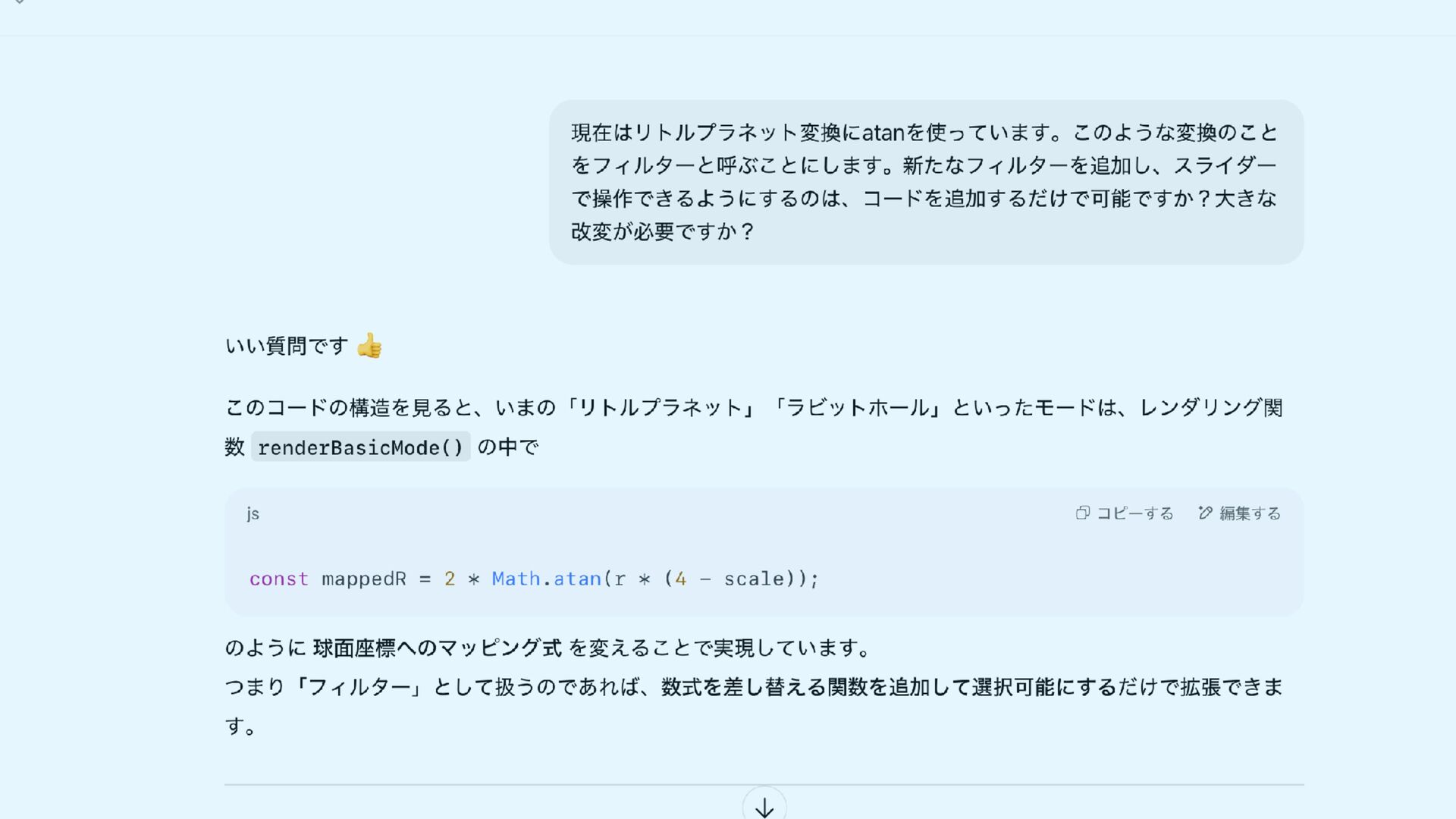Click the 編集する label text
The width and height of the screenshot is (1456, 819).
[x=1250, y=513]
